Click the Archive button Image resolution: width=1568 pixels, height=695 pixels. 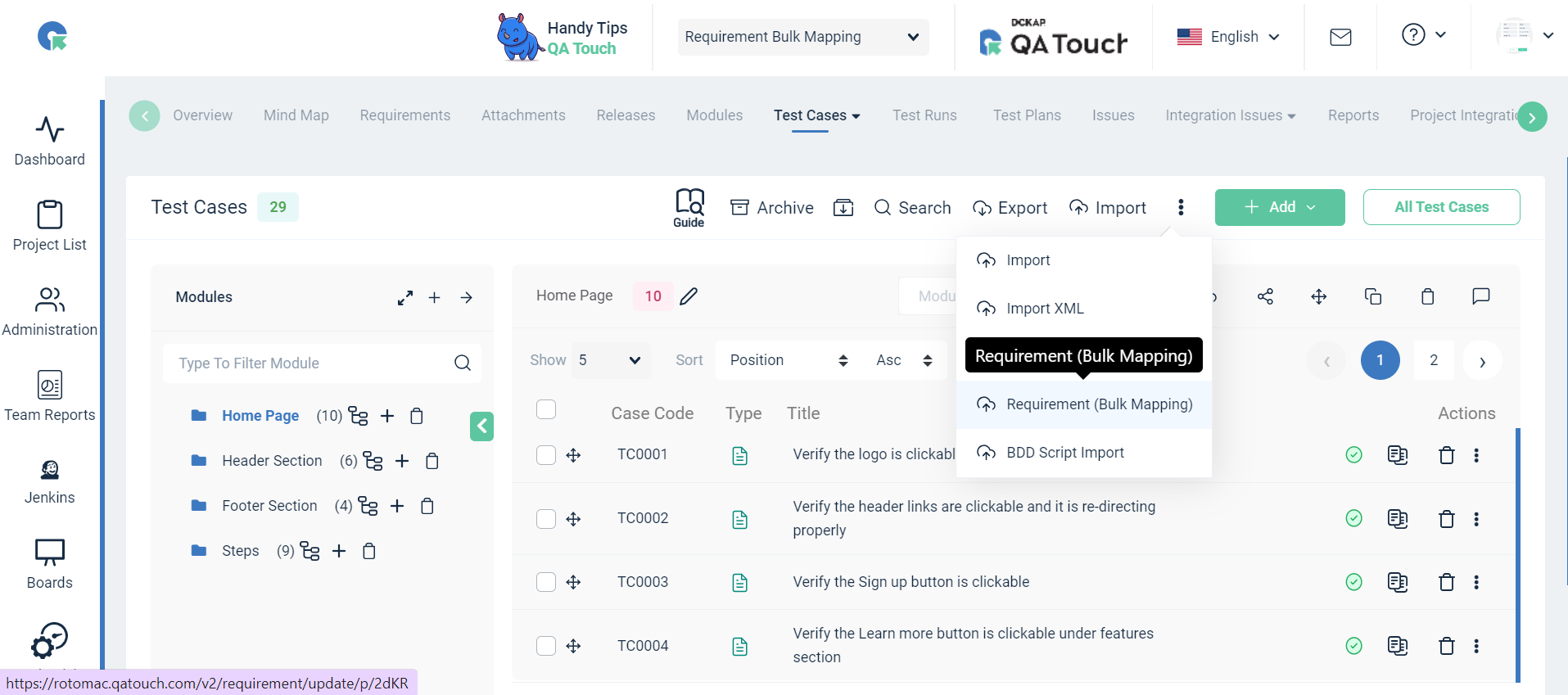click(772, 208)
